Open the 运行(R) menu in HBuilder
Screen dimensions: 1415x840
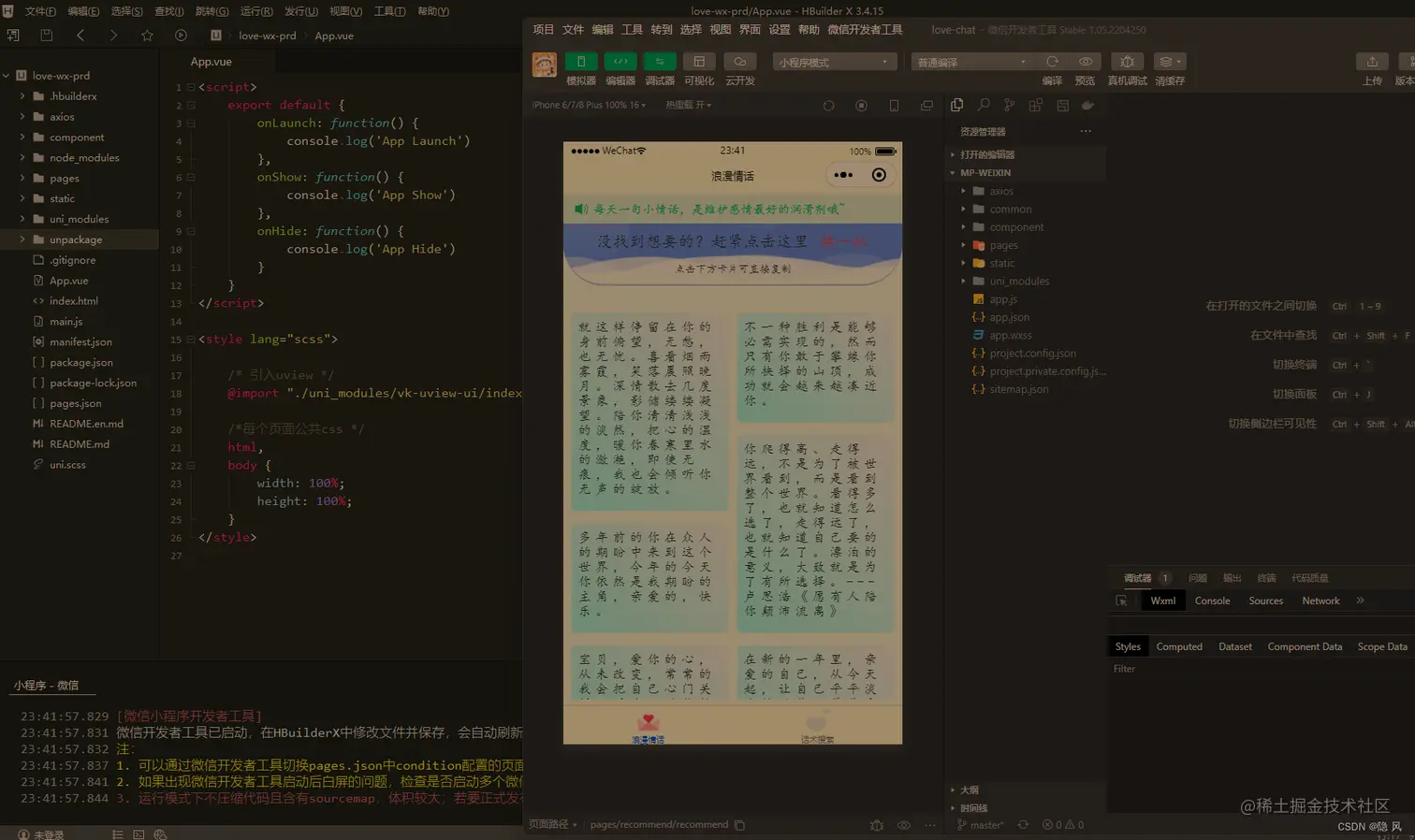(x=256, y=11)
